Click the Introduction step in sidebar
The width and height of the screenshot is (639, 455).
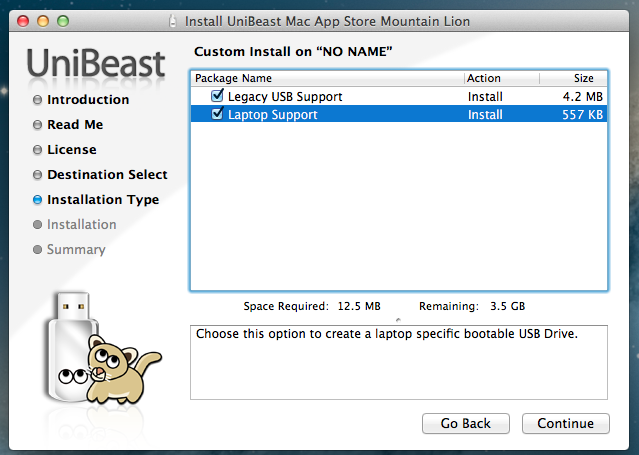[x=88, y=99]
